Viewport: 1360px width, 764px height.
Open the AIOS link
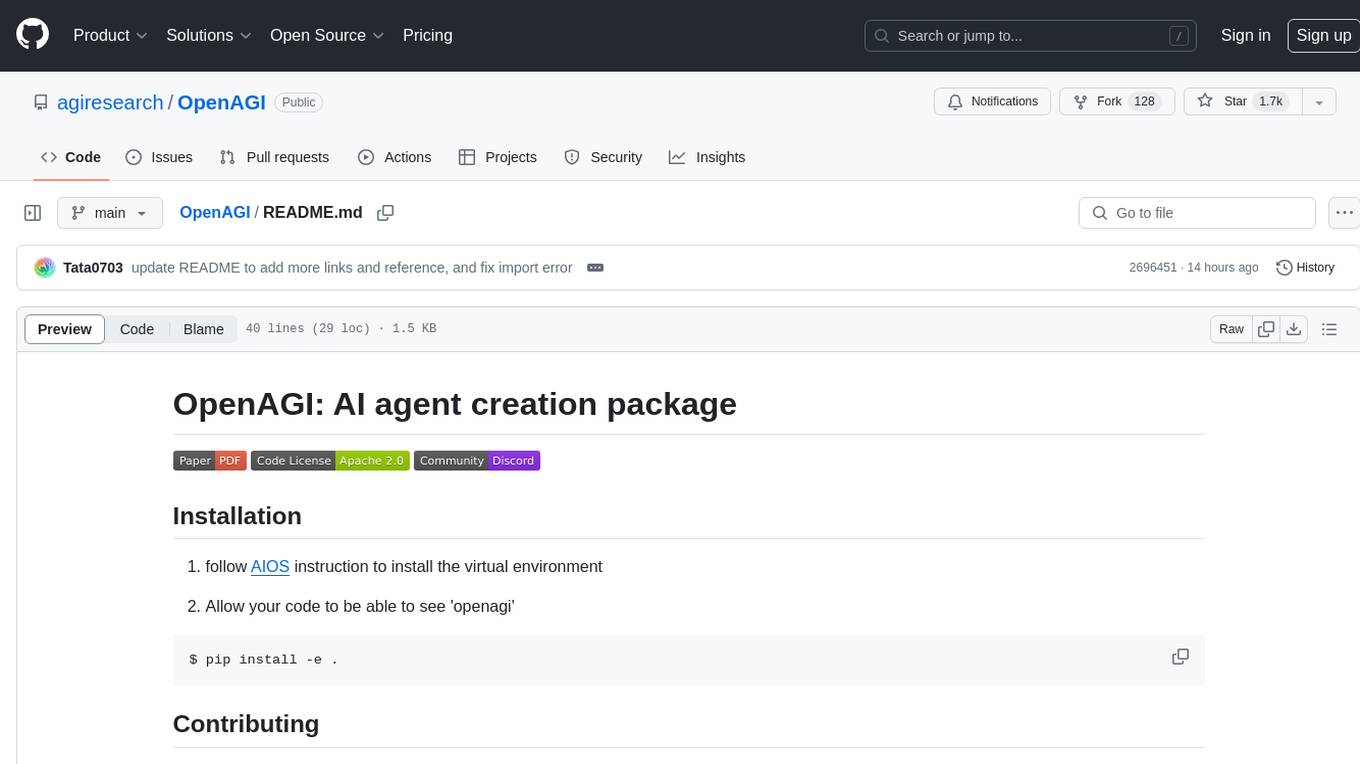point(270,566)
